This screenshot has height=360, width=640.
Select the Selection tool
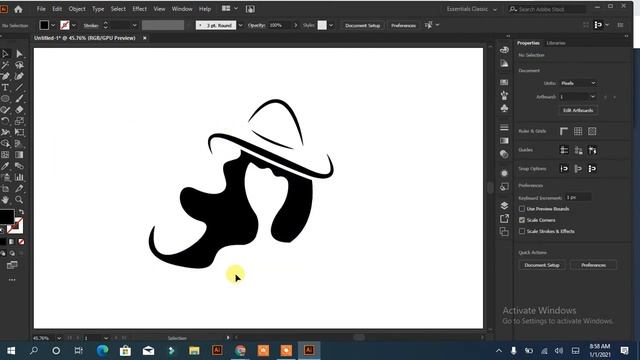click(5, 54)
